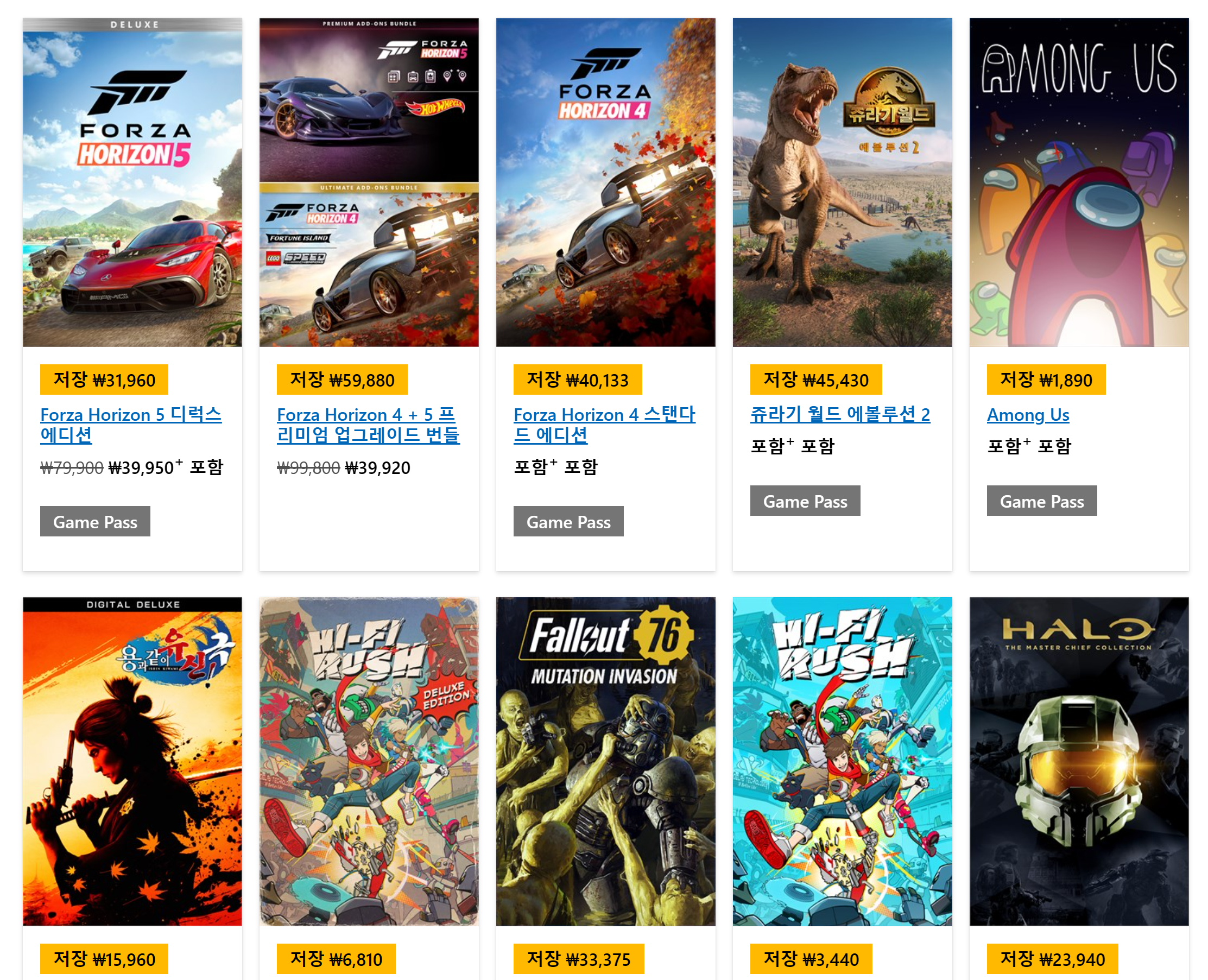Open the standard Hi-Fi Rush cover art

pyautogui.click(x=842, y=762)
